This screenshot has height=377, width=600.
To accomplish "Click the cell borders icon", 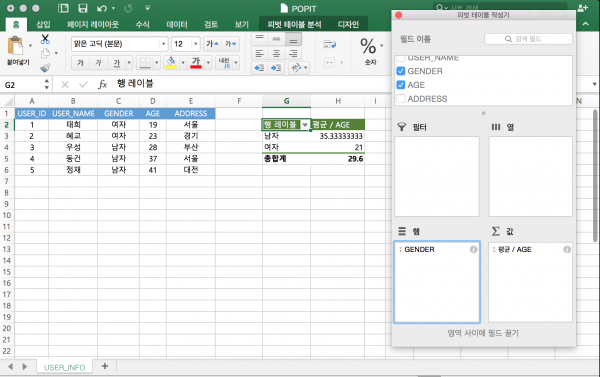I will (x=145, y=63).
